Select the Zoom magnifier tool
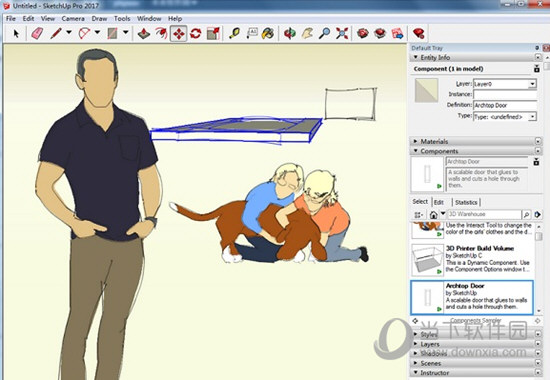Image resolution: width=550 pixels, height=380 pixels. (324, 34)
